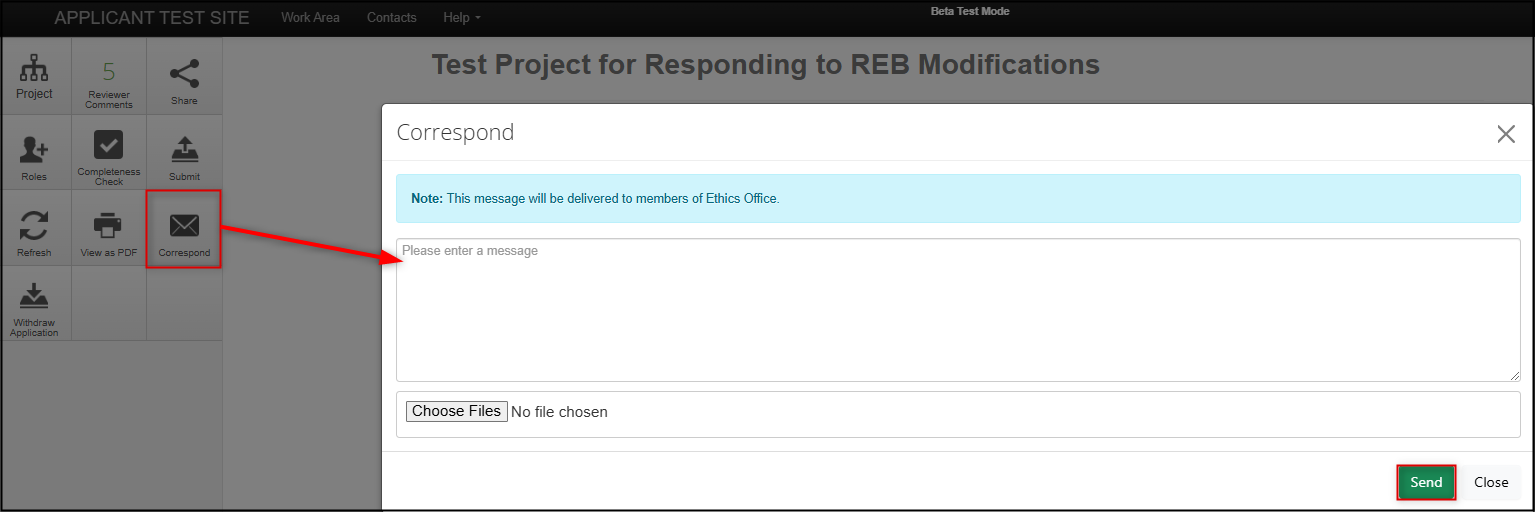Open the Work Area menu

point(310,17)
